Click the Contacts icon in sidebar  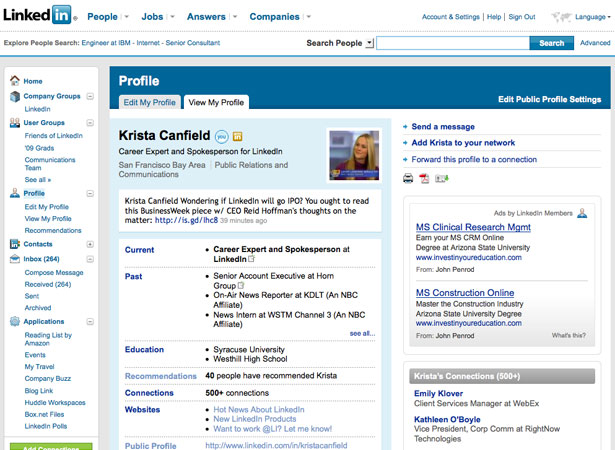click(x=15, y=244)
